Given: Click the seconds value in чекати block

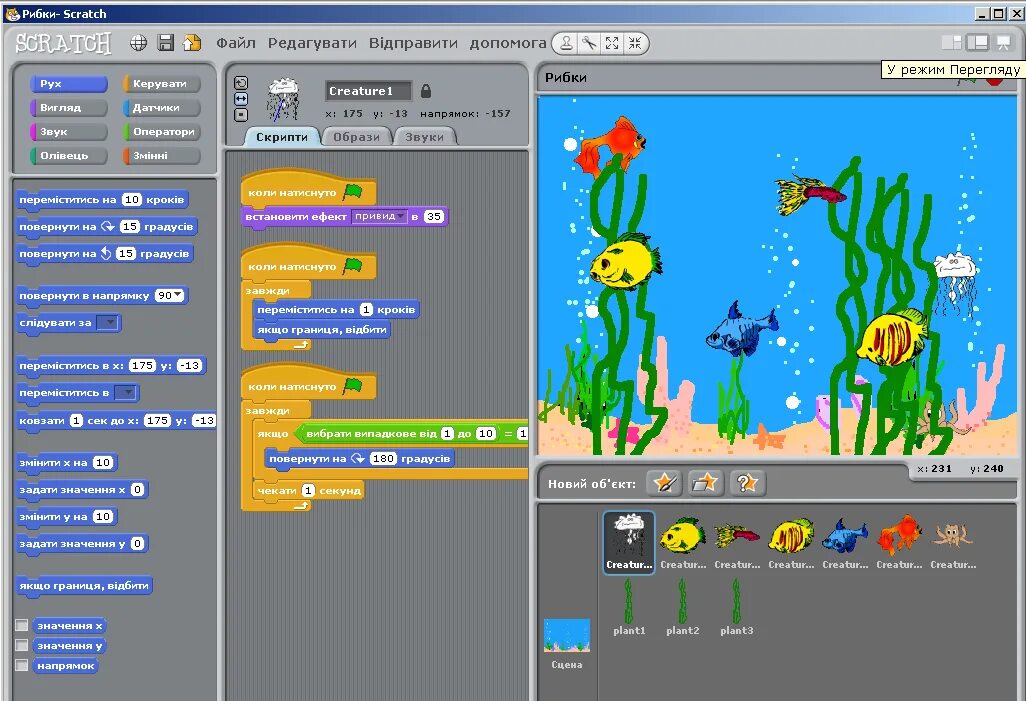Looking at the screenshot, I should (308, 490).
